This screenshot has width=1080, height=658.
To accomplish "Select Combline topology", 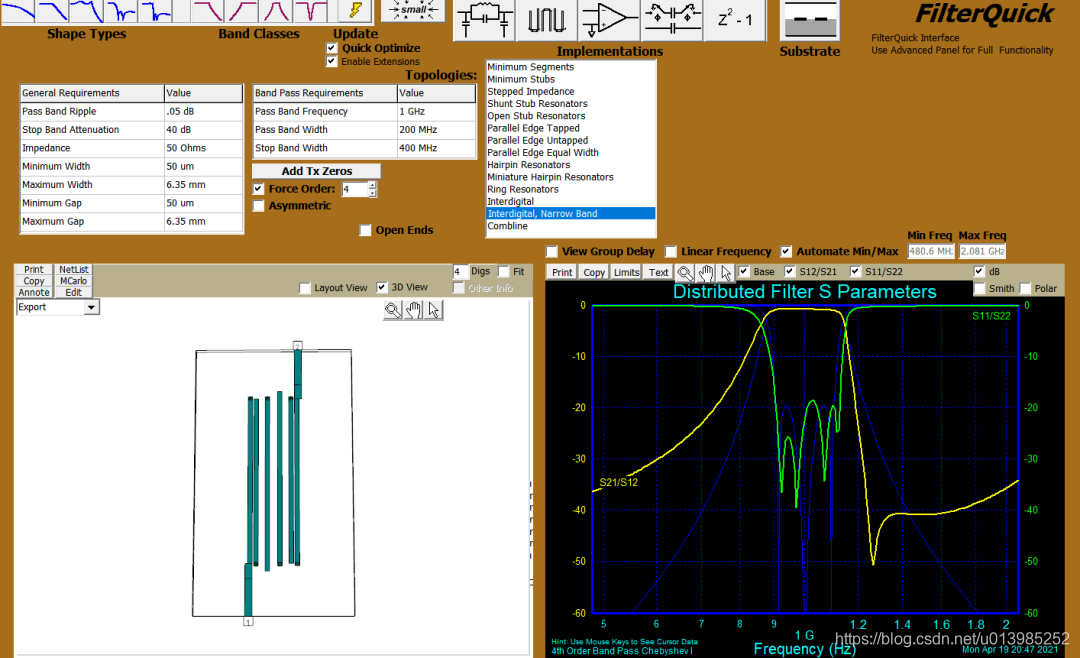I will point(508,226).
